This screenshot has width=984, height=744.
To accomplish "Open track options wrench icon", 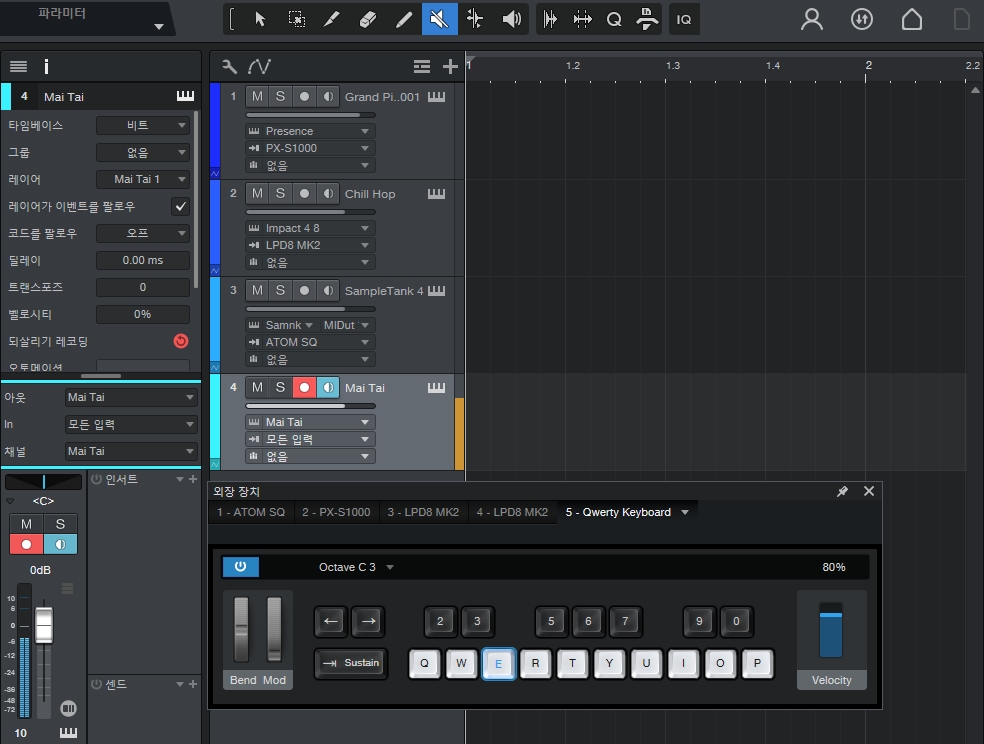I will [x=230, y=66].
